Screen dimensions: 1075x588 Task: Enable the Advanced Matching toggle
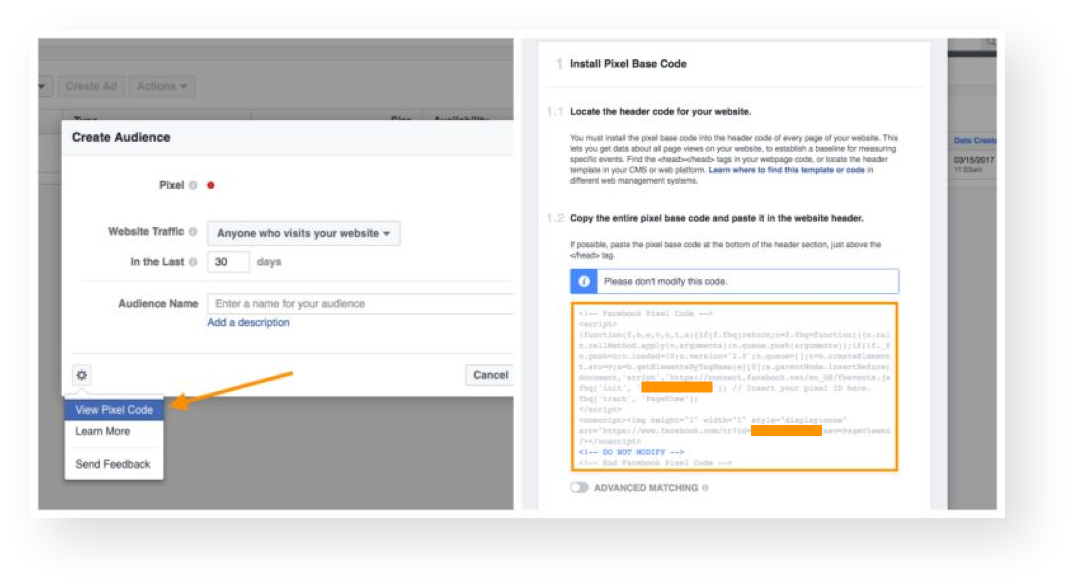[578, 488]
